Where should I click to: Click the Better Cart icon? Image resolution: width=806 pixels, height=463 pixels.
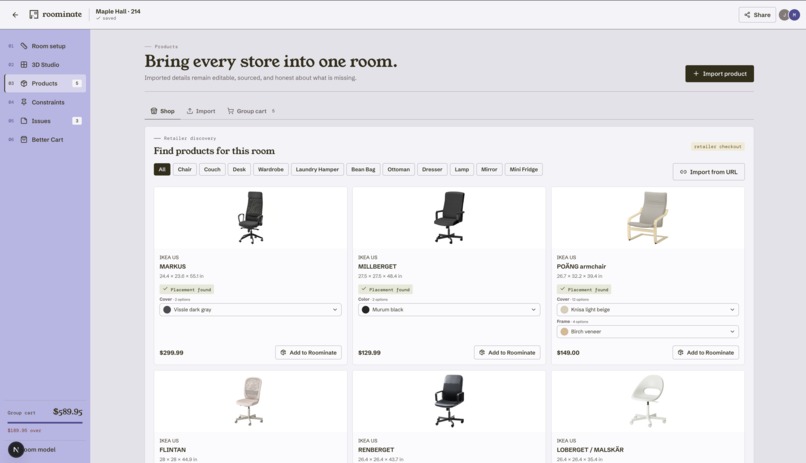[x=24, y=140]
